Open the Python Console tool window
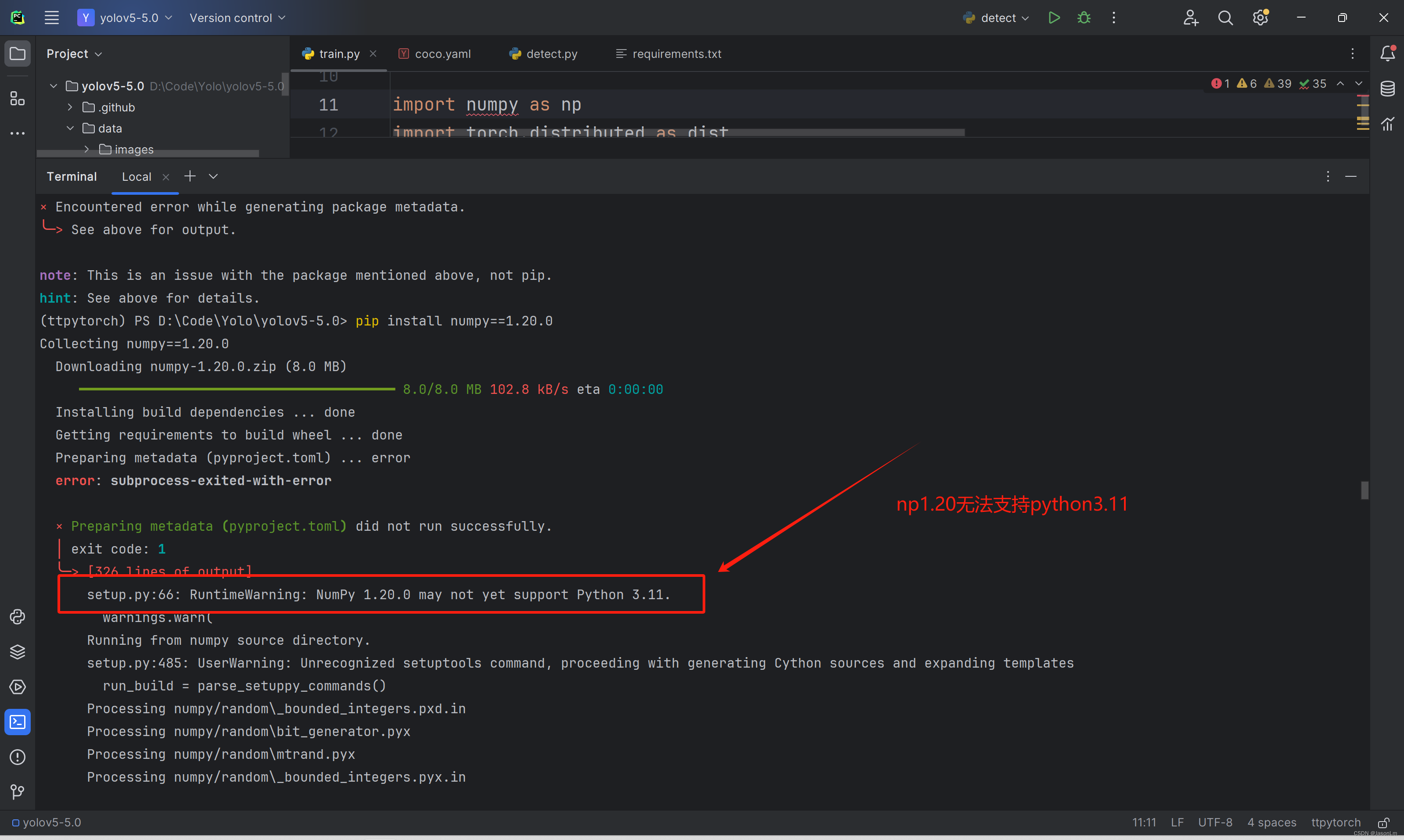Screen dimensions: 1404x840 18,616
